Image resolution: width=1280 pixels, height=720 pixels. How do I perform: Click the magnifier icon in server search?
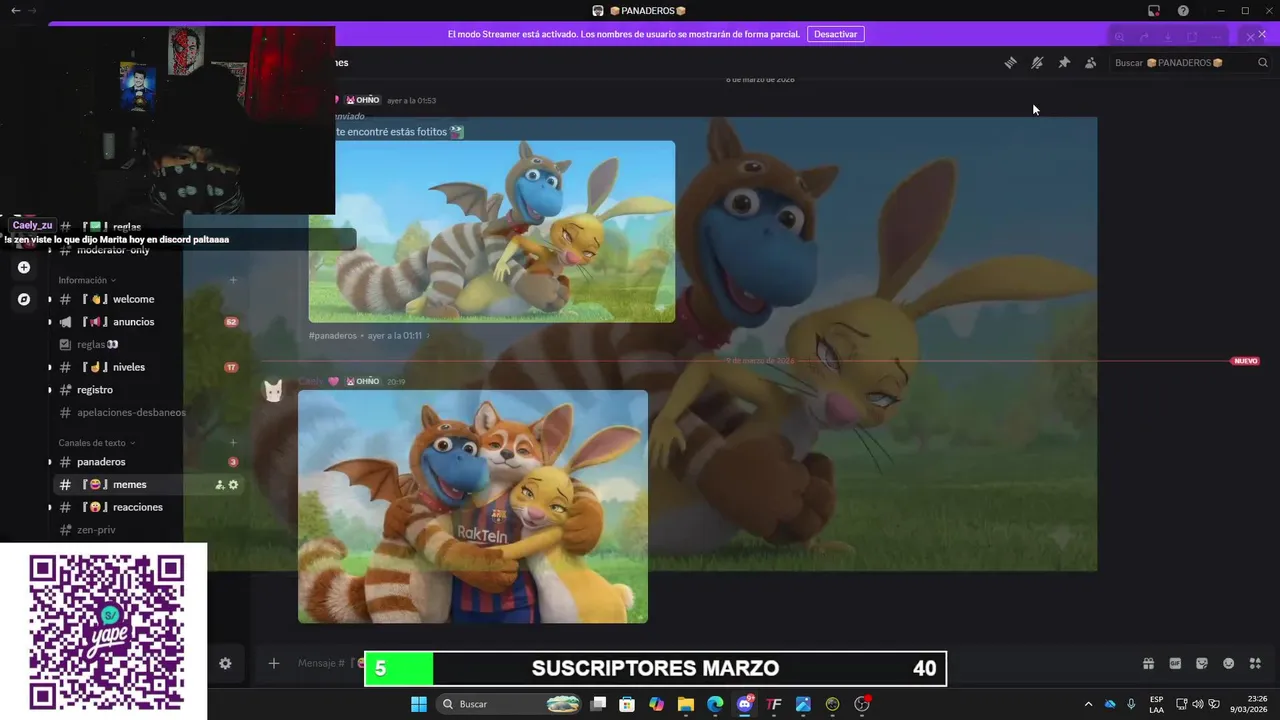click(x=1263, y=63)
